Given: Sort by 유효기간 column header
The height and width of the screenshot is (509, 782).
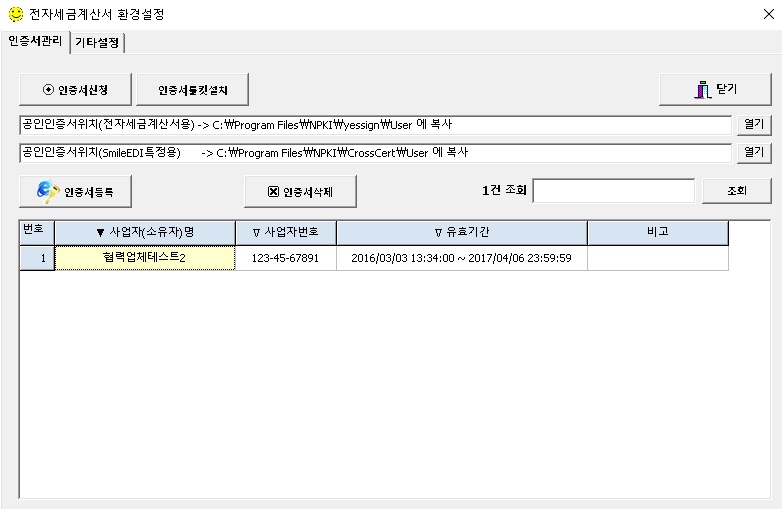Looking at the screenshot, I should tap(461, 232).
